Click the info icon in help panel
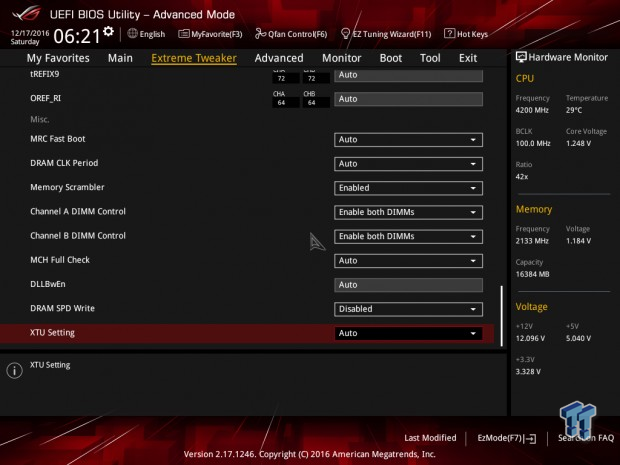The image size is (620, 465). 15,370
